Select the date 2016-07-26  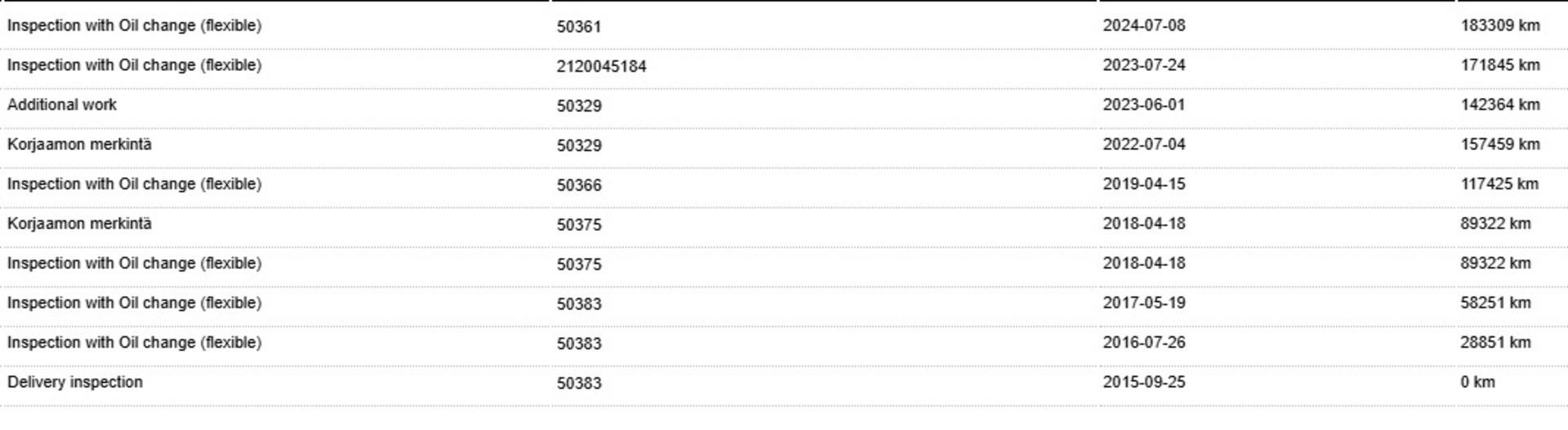[1143, 343]
